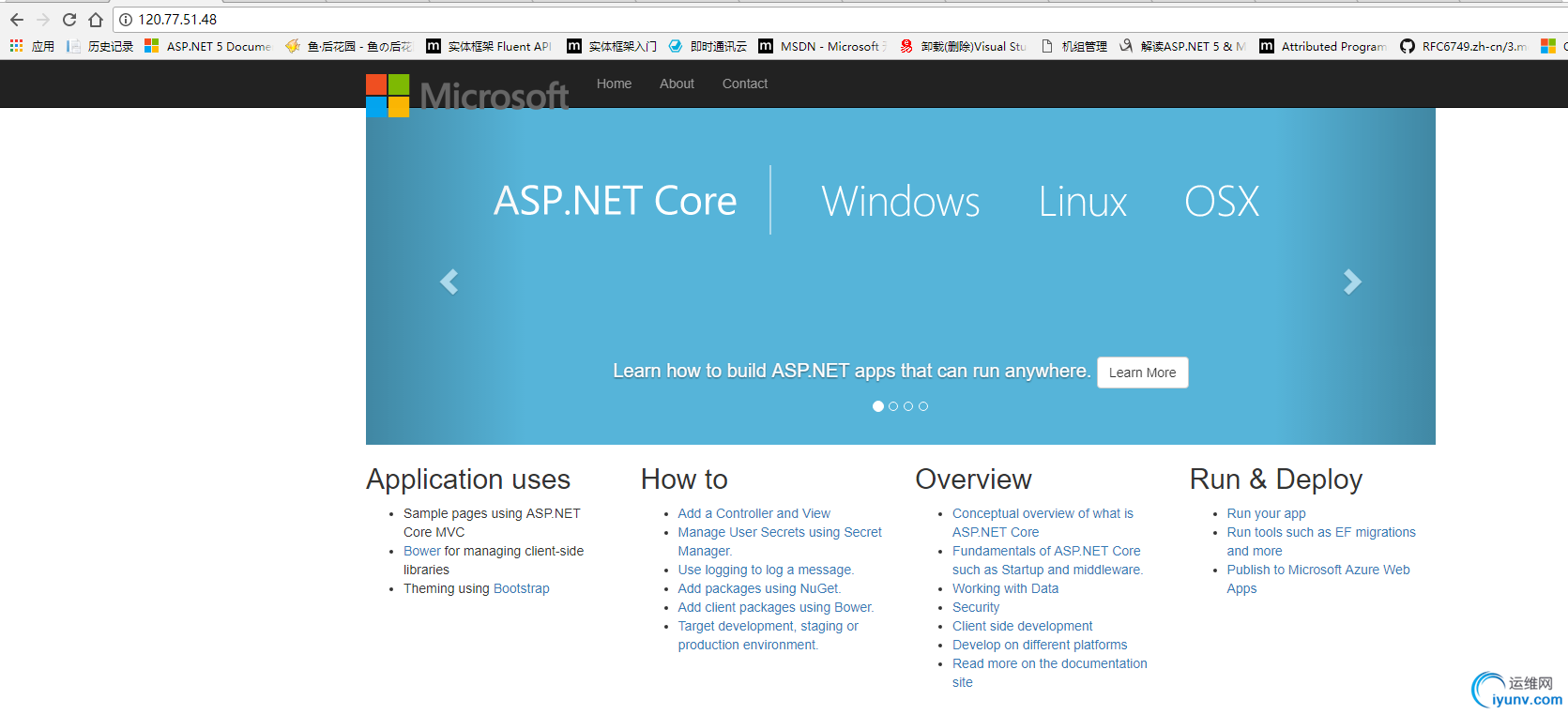Image resolution: width=1568 pixels, height=715 pixels.
Task: Open the 'Working with Data' link
Action: tap(1005, 588)
